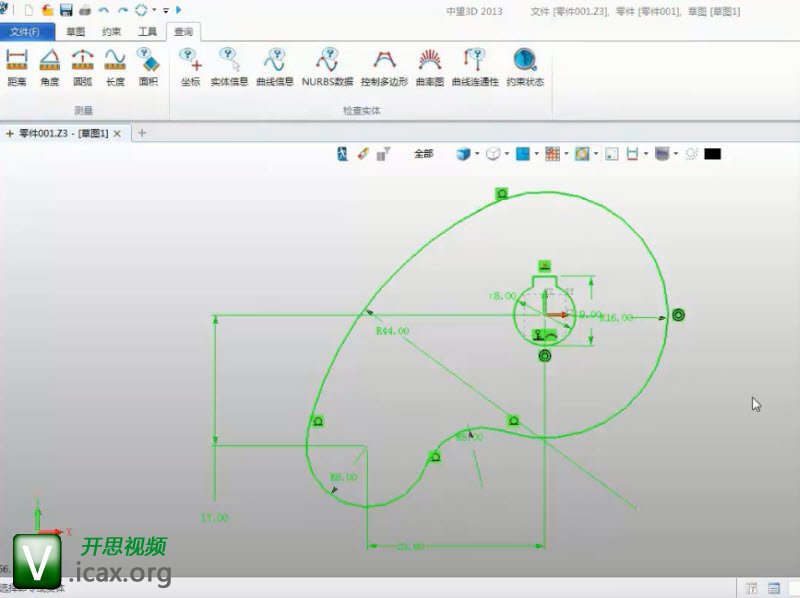This screenshot has height=598, width=800.
Task: Click the blue view layout icon
Action: click(523, 154)
